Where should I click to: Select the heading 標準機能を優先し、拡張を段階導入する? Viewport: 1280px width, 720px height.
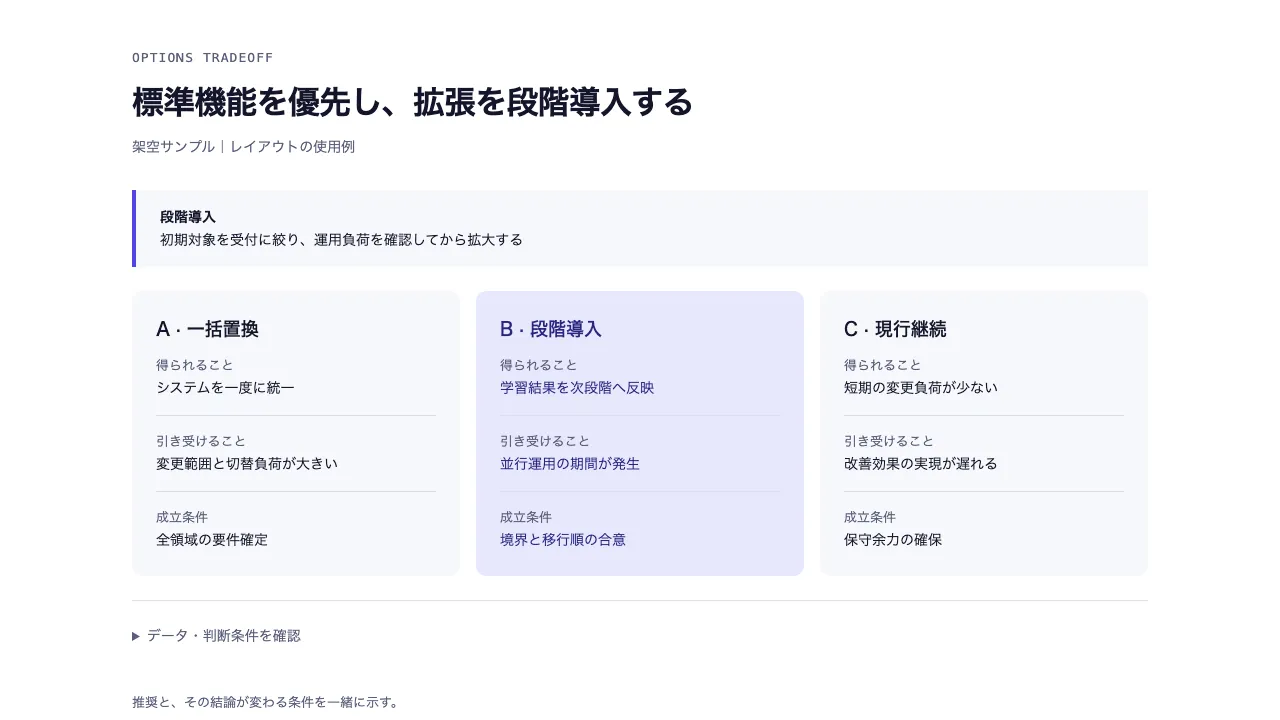[412, 102]
